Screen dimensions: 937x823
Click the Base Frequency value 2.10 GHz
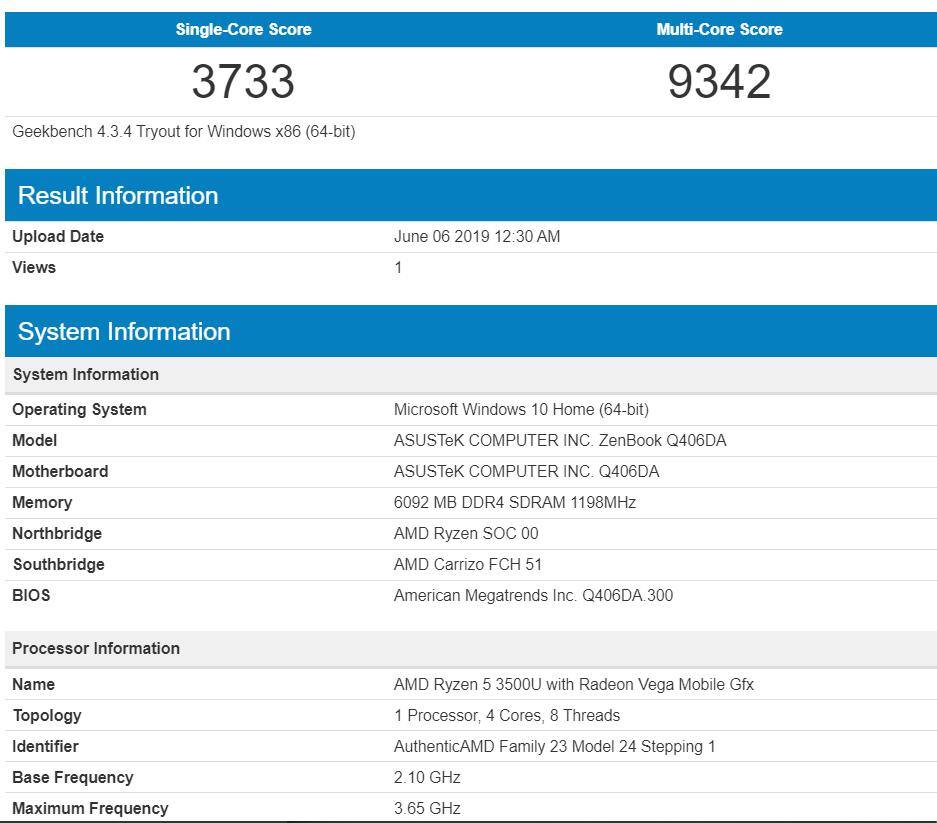[x=427, y=777]
